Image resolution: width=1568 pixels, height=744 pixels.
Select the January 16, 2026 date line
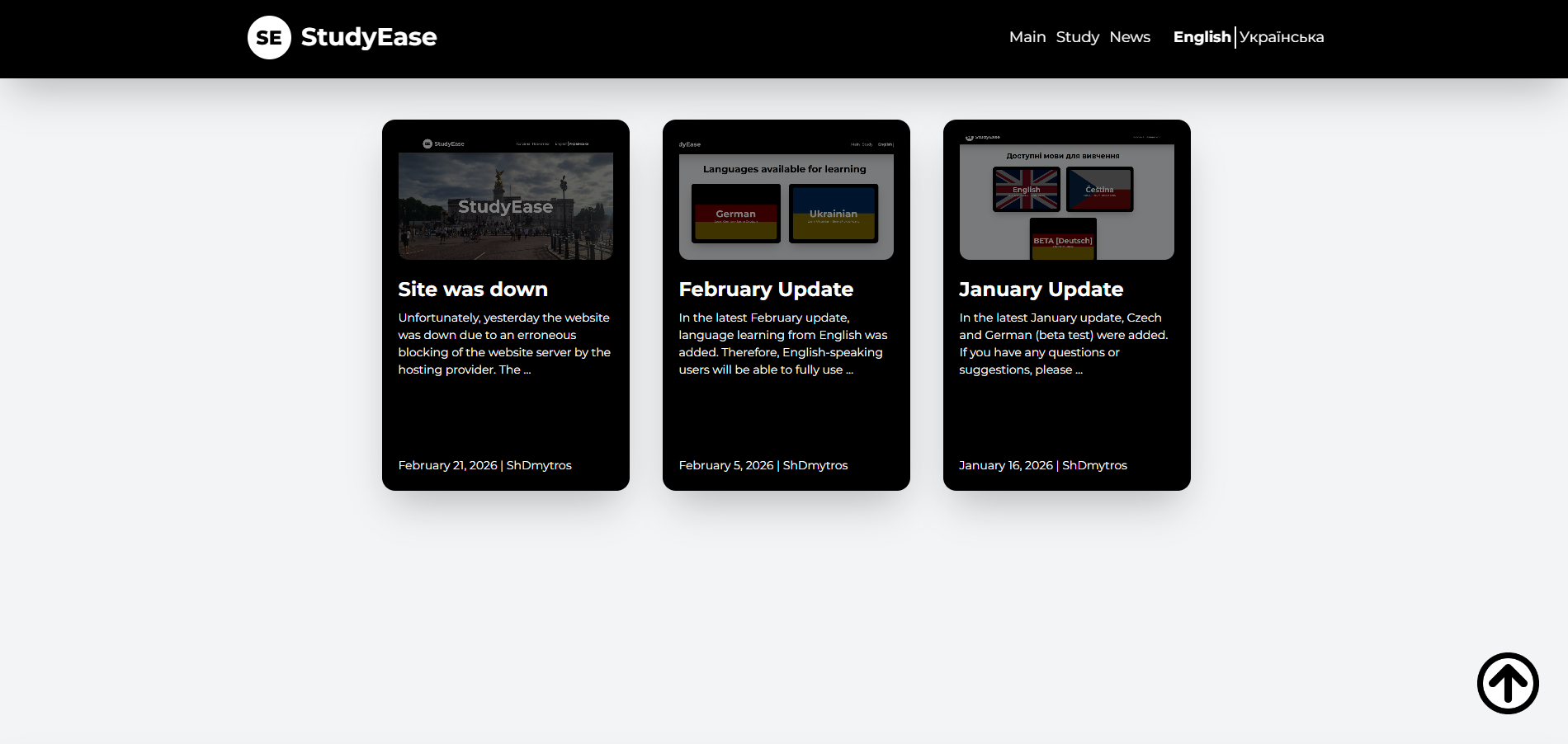point(1042,465)
